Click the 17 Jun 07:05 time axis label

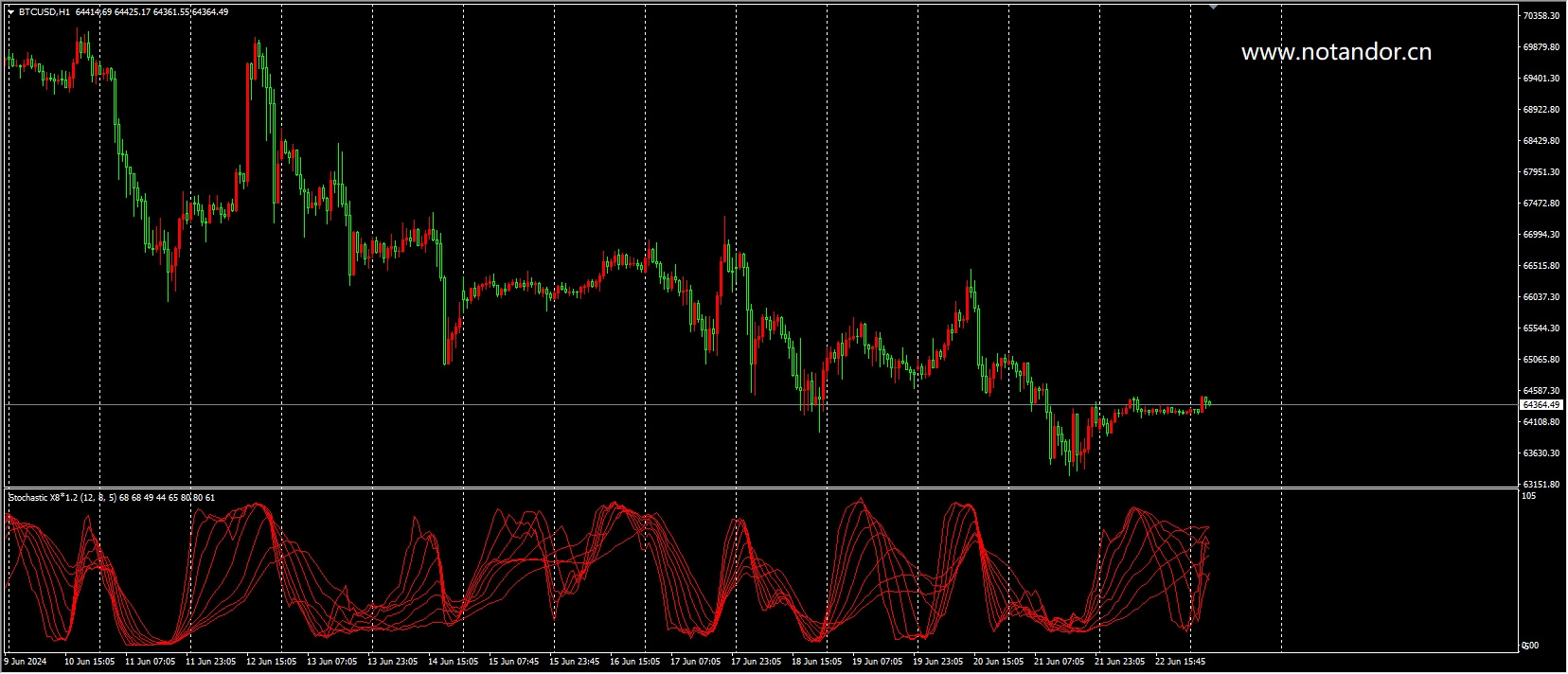tap(696, 662)
